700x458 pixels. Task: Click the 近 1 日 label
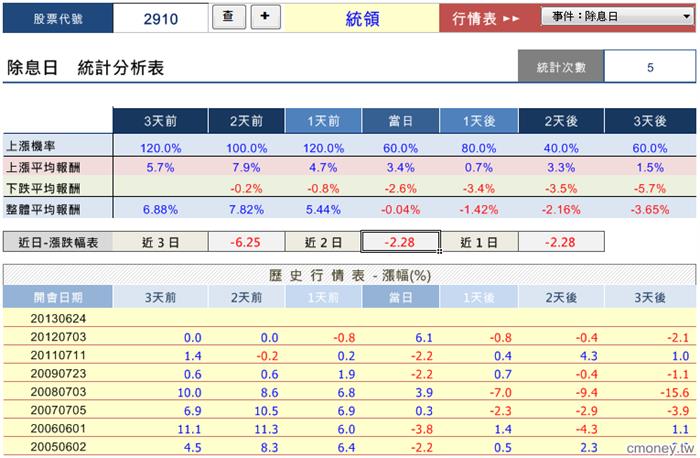[x=479, y=242]
